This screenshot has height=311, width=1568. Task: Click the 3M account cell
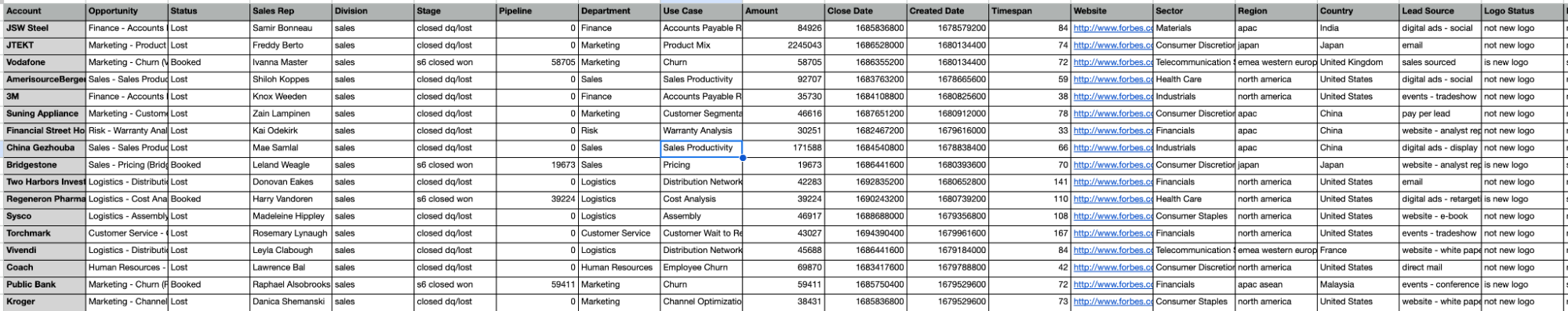click(x=44, y=97)
